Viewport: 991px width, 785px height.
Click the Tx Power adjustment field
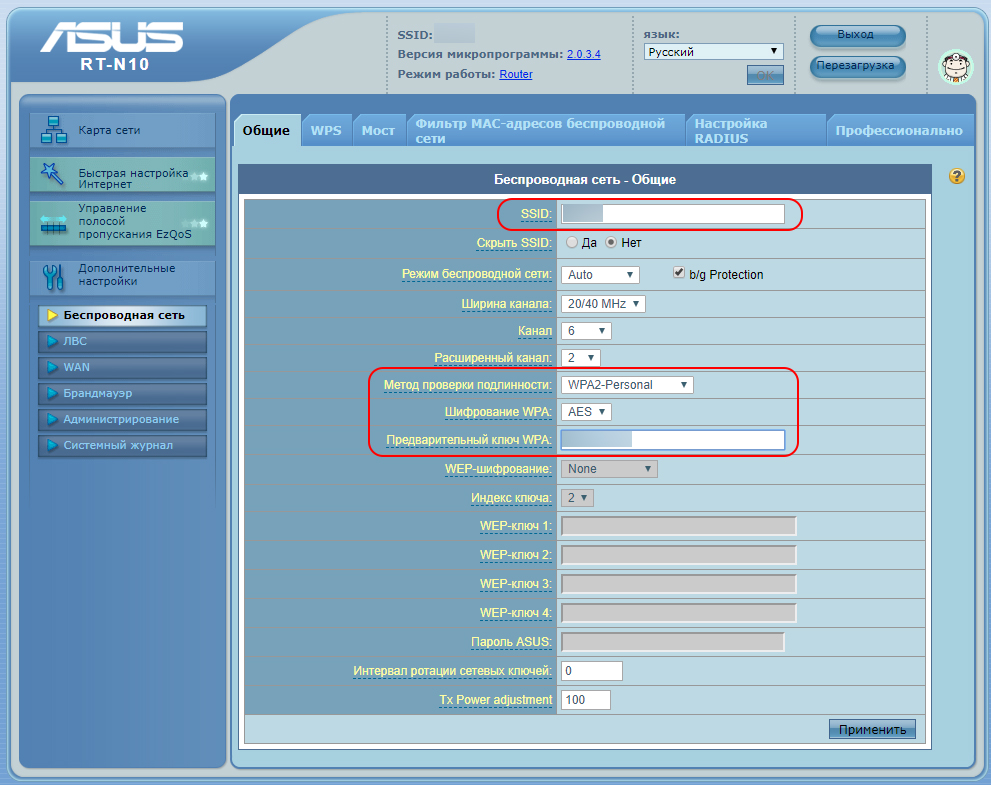click(586, 700)
